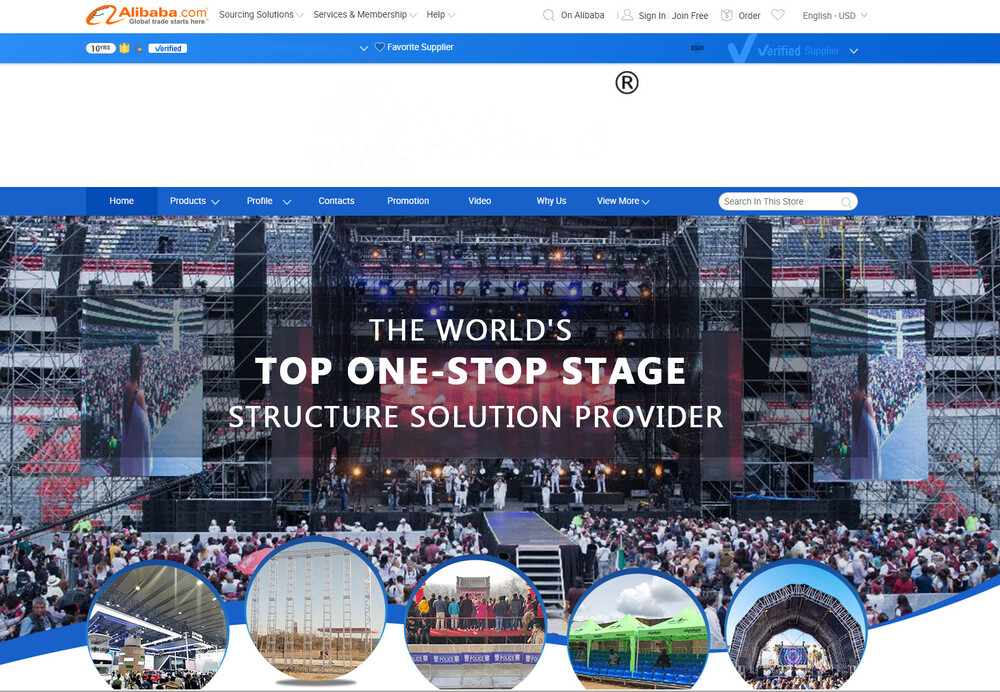Click the store search magnifier icon
The height and width of the screenshot is (692, 1000).
coord(846,202)
